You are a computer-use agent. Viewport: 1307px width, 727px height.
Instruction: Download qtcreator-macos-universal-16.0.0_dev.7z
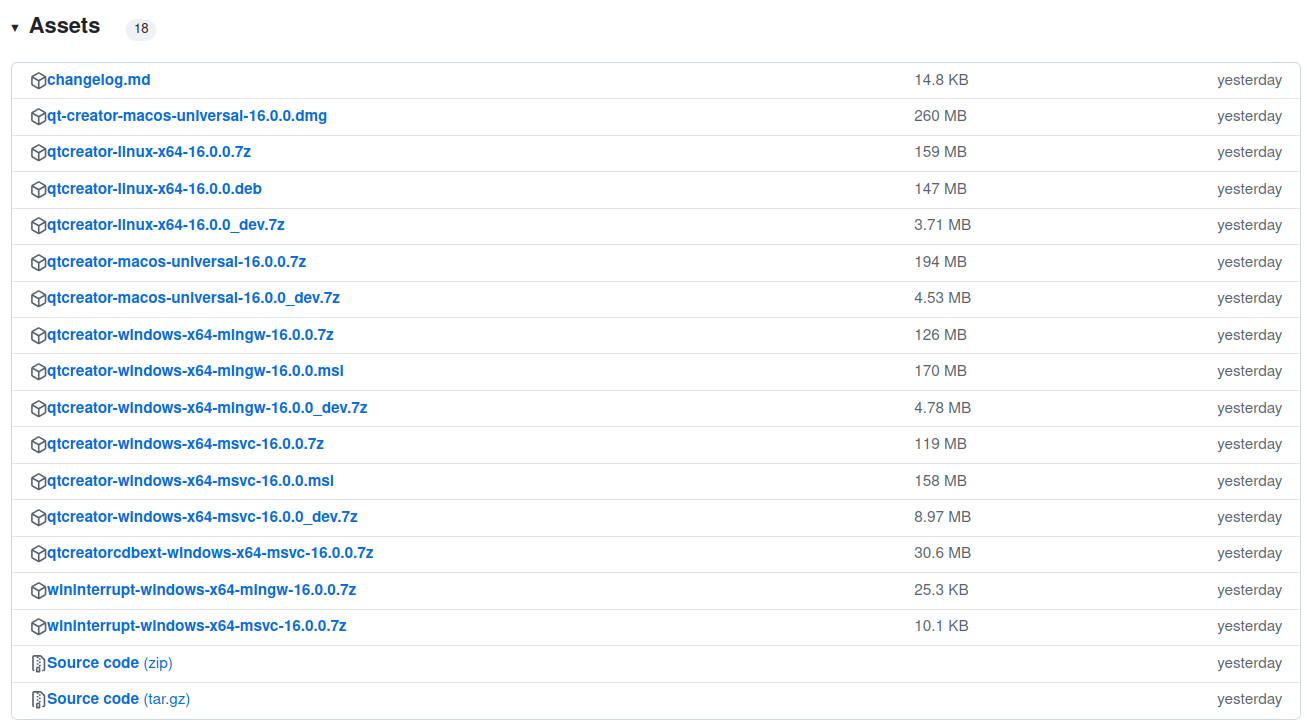[x=193, y=298]
